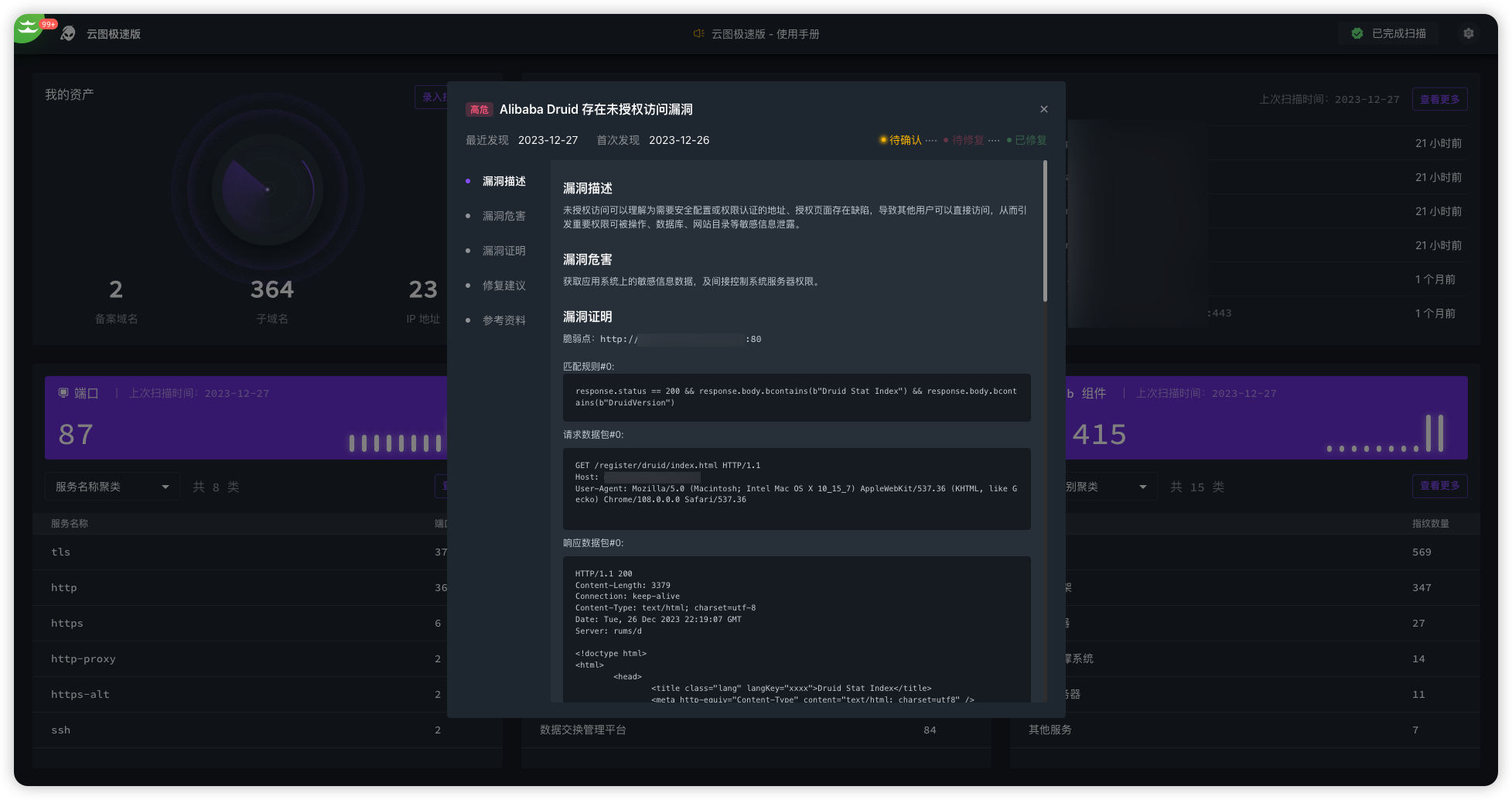Click the green app icon with 99+ badge

(x=29, y=29)
